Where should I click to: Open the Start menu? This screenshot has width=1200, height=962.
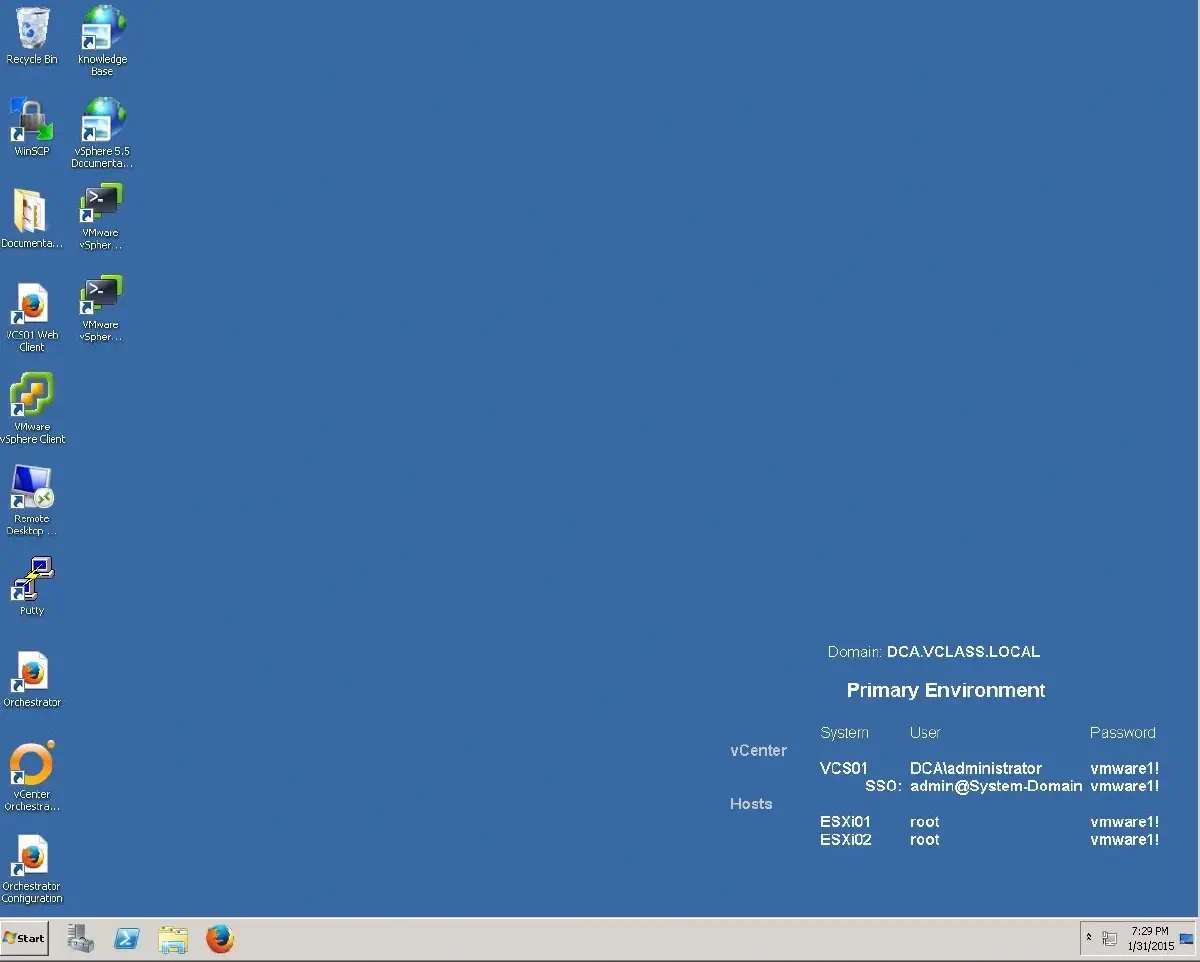(x=25, y=939)
